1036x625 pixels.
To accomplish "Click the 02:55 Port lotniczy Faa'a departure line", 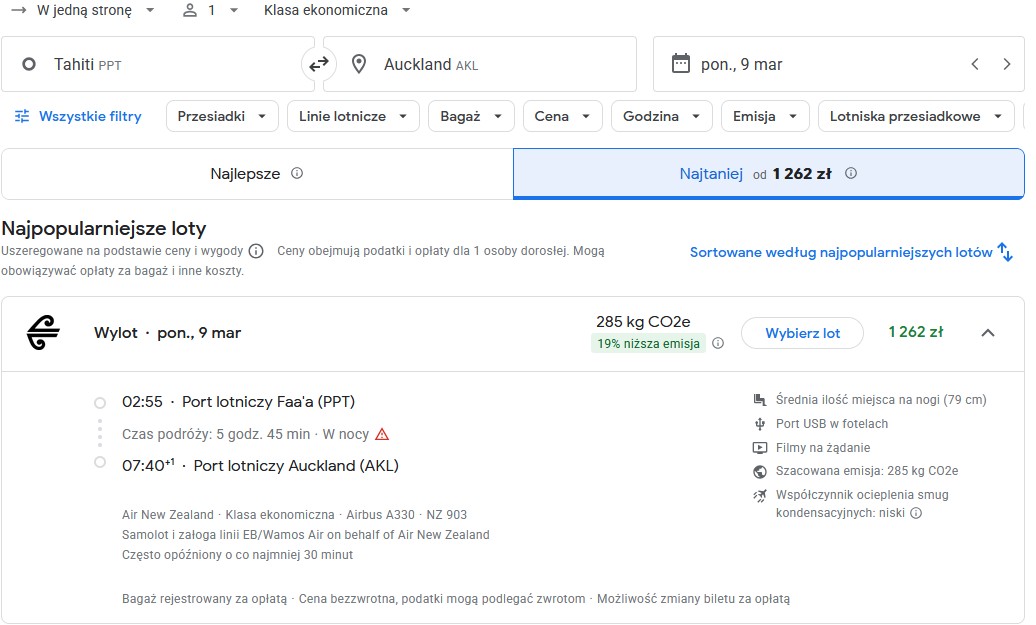I will [x=239, y=402].
